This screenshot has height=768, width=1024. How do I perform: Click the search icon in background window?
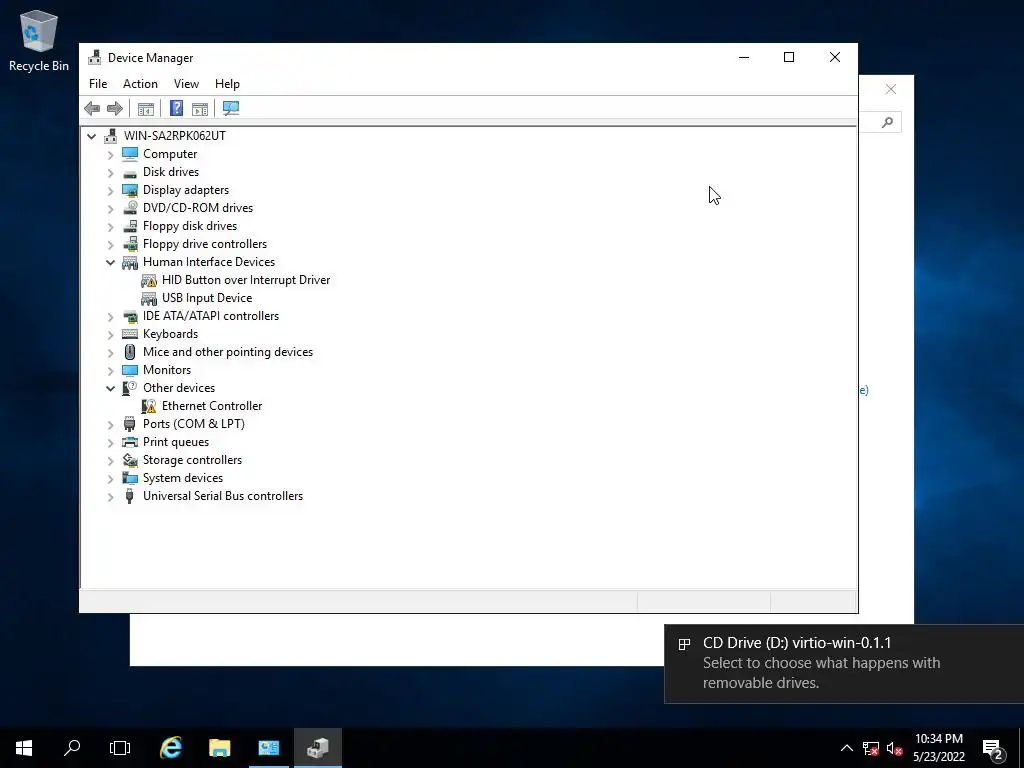[x=887, y=122]
